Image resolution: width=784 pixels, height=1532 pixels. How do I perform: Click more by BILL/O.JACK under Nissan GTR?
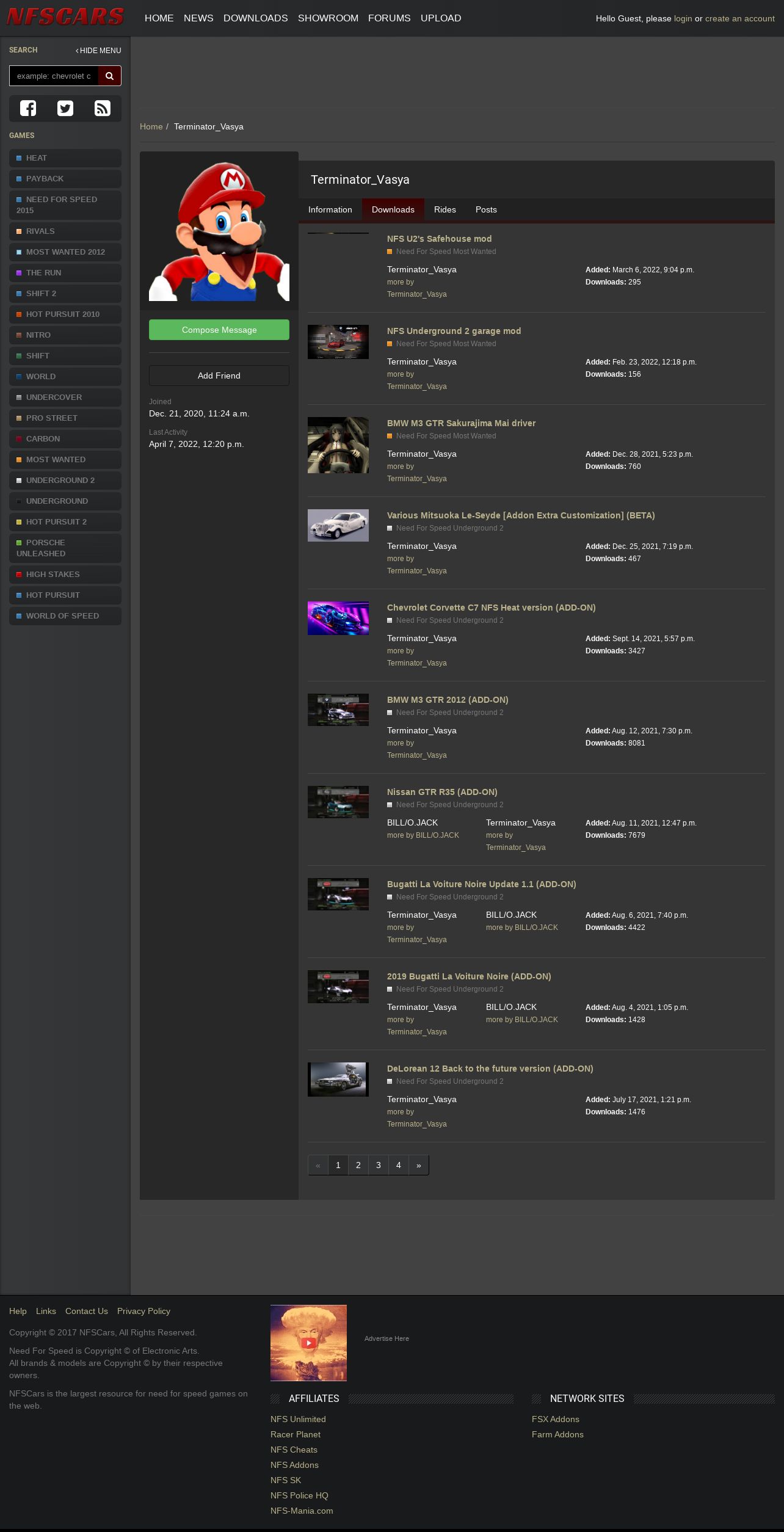coord(423,835)
